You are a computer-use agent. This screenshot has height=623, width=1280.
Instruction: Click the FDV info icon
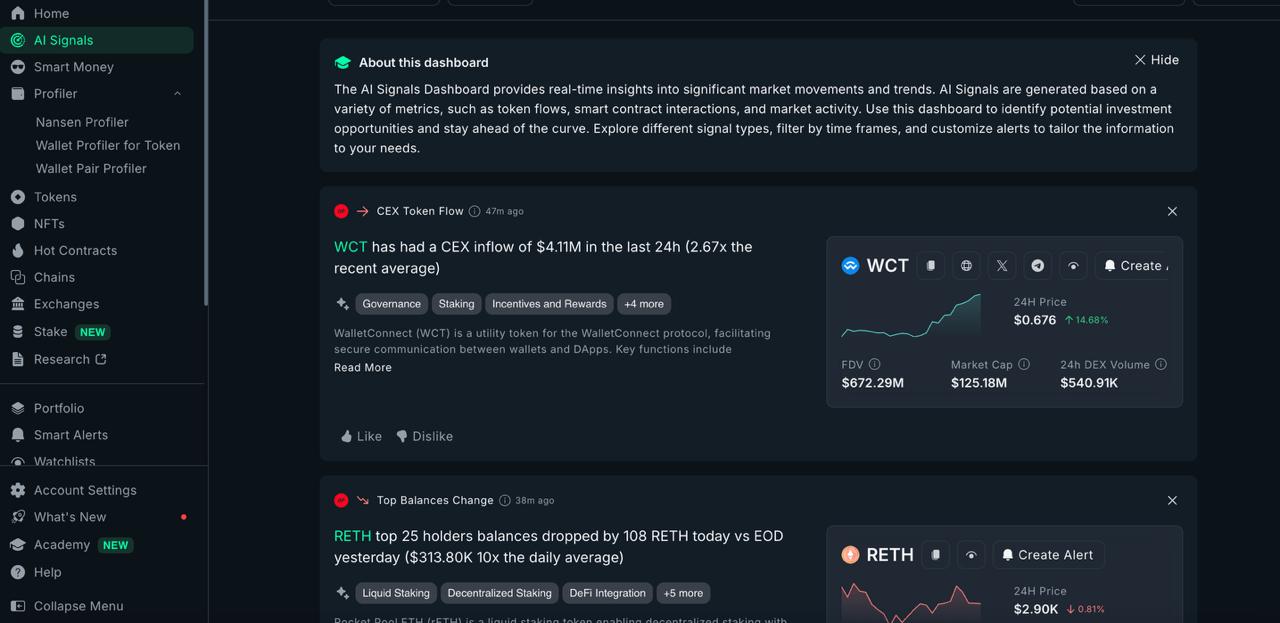click(x=875, y=364)
